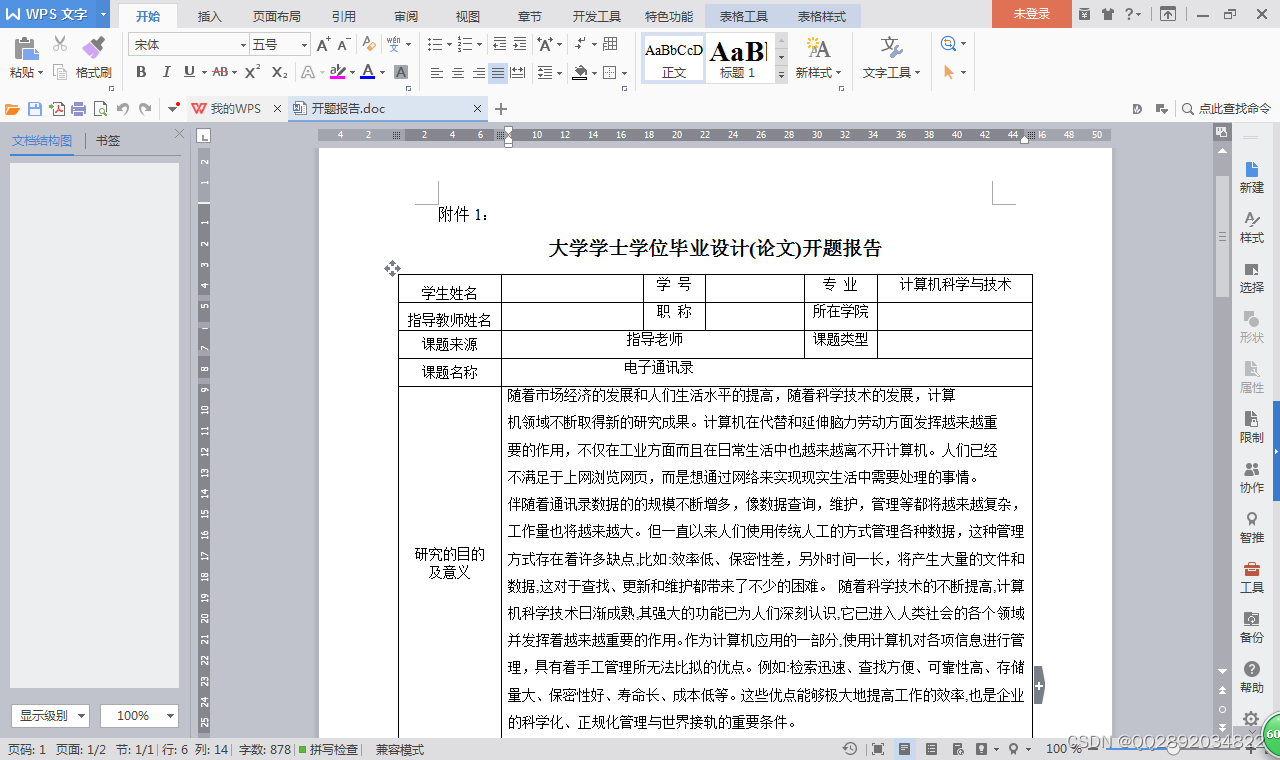Toggle 拼写检查 in the status bar
The width and height of the screenshot is (1280, 760).
pyautogui.click(x=327, y=749)
